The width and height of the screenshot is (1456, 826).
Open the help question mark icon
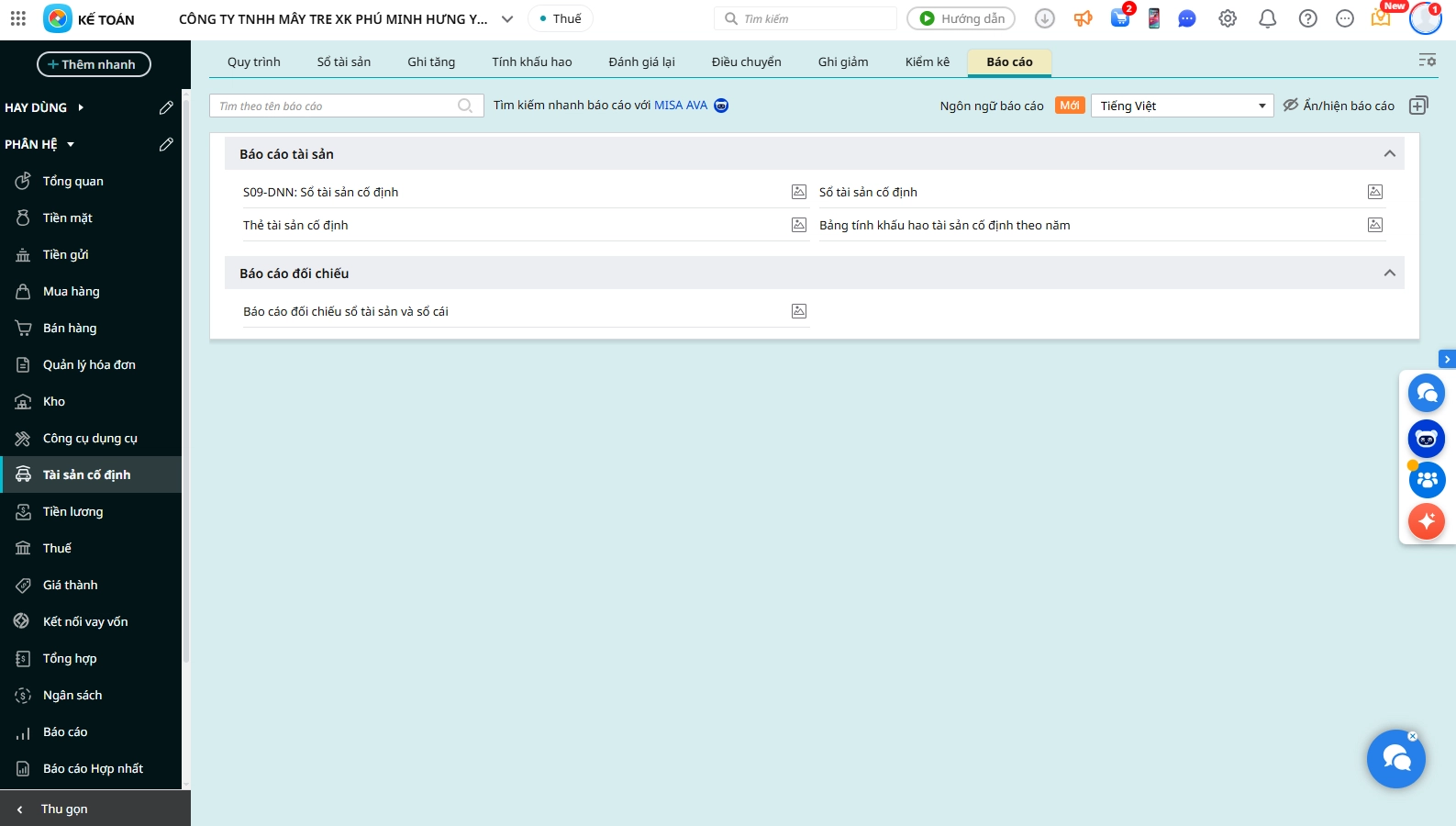[1308, 18]
